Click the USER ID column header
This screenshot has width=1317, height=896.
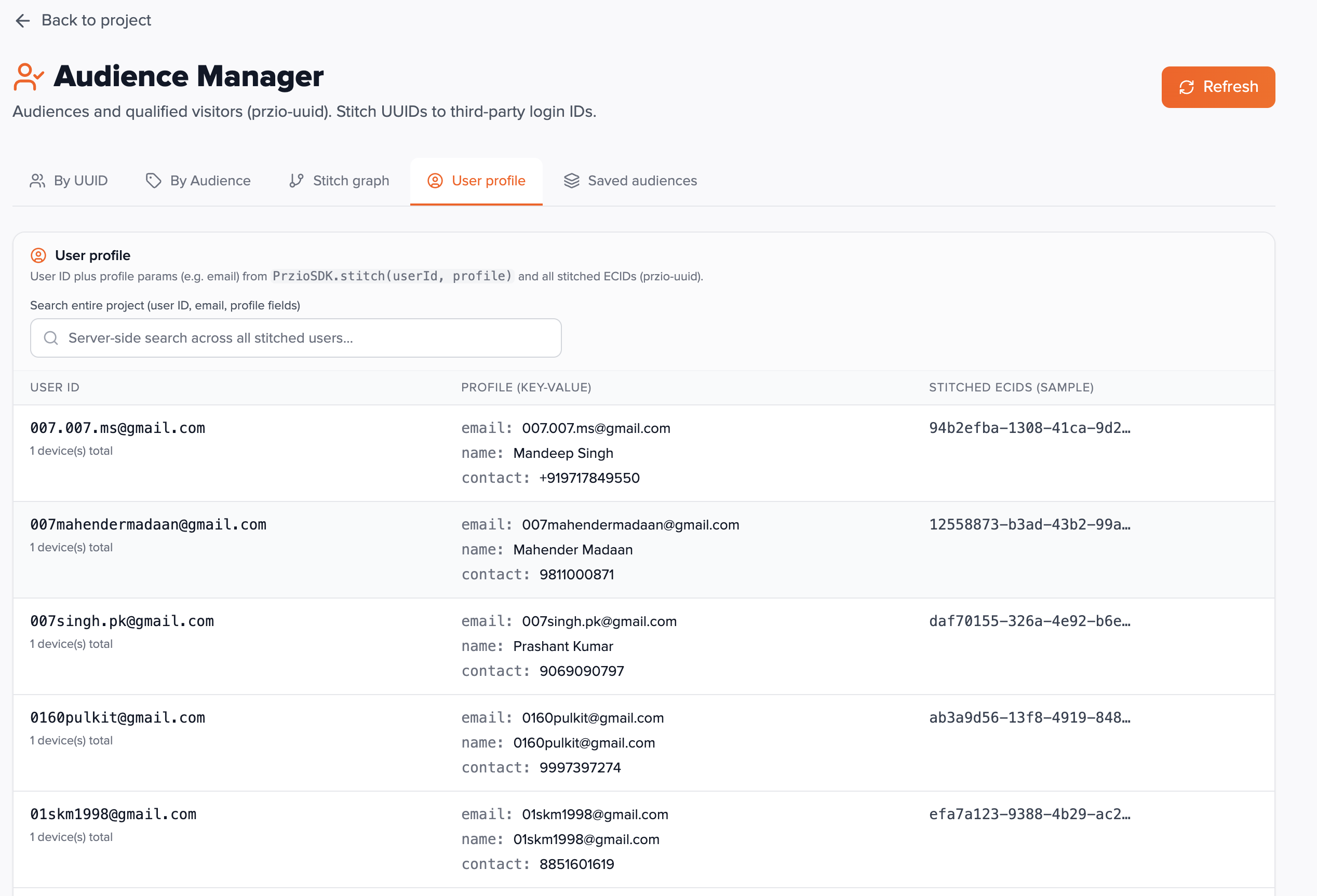(55, 387)
